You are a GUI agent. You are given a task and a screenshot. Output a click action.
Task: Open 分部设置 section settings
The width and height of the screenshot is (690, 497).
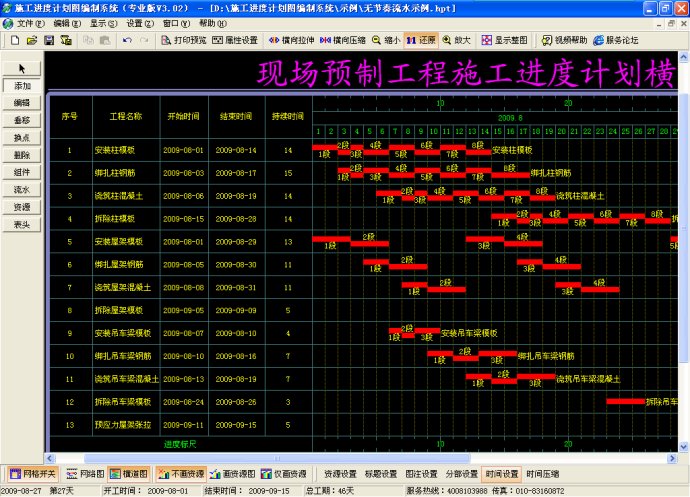462,474
